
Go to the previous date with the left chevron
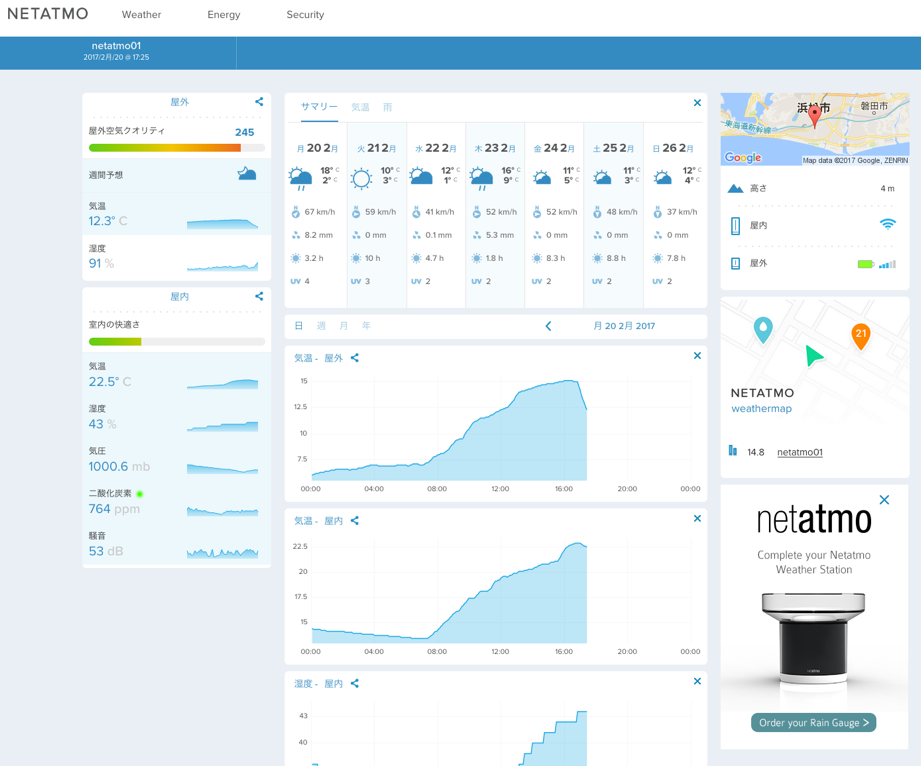coord(548,326)
